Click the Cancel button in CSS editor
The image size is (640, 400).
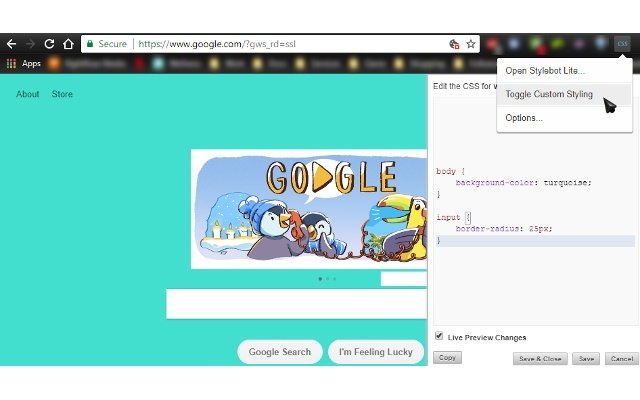pyautogui.click(x=622, y=359)
